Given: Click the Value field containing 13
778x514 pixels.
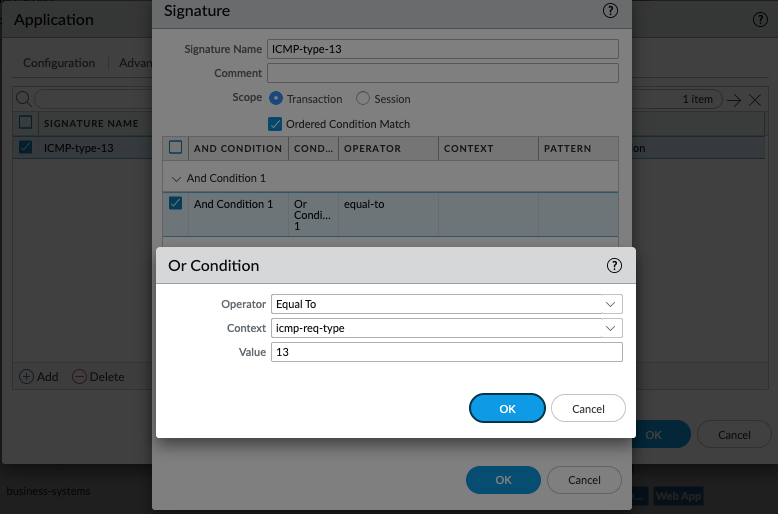Looking at the screenshot, I should [x=446, y=352].
